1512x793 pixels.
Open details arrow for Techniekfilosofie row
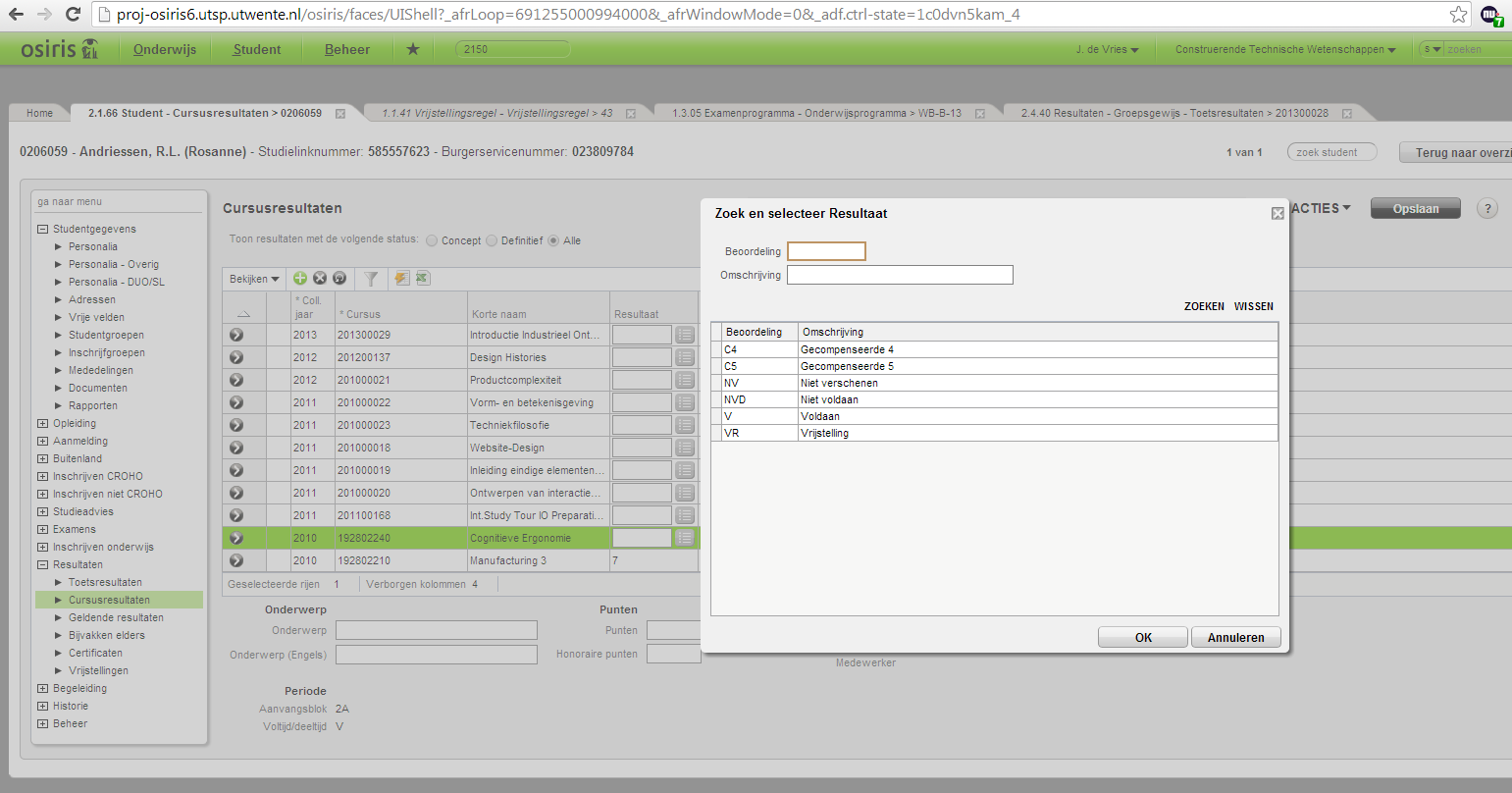[236, 425]
